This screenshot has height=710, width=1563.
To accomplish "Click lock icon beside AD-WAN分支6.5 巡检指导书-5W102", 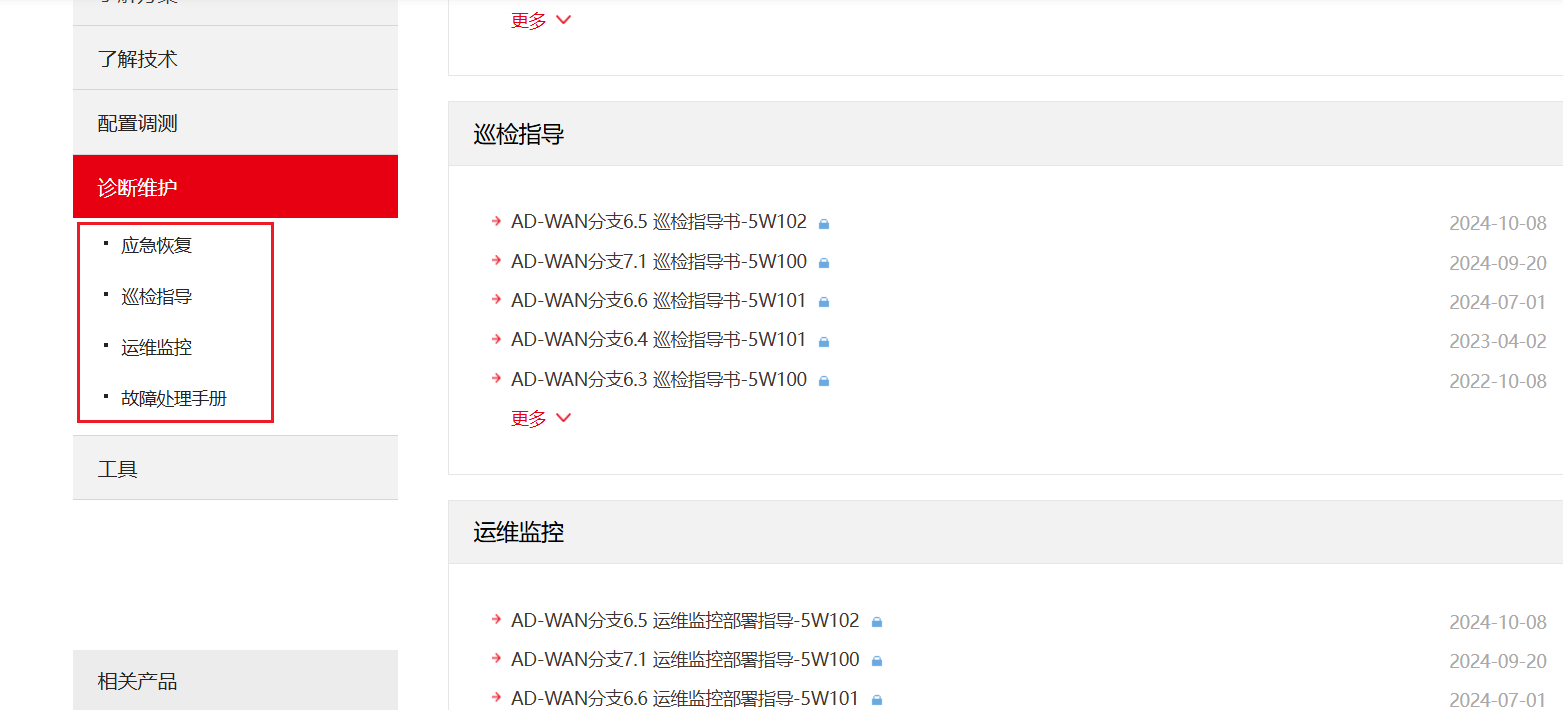I will click(824, 224).
